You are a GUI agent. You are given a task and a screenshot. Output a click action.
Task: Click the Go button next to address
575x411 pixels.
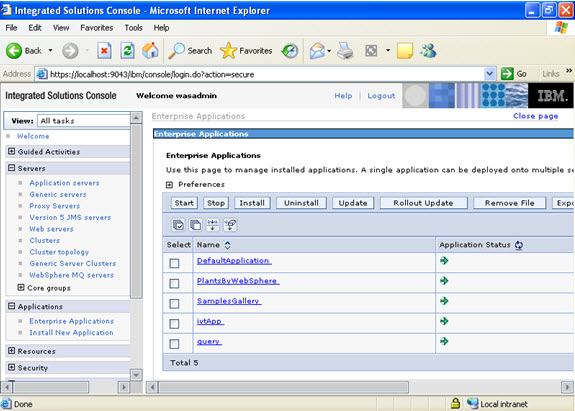pos(514,74)
